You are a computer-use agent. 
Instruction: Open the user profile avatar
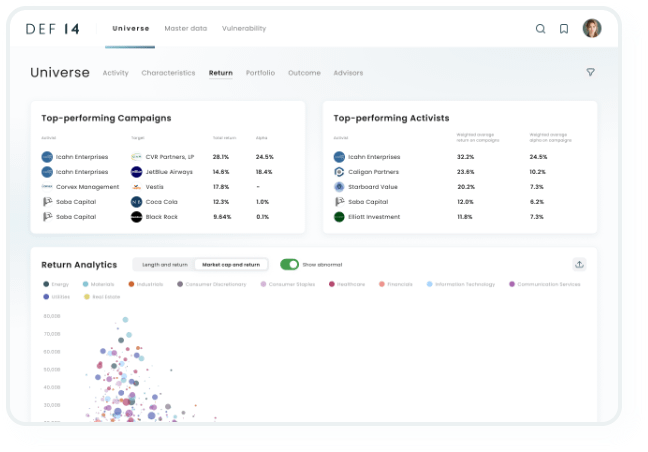[592, 28]
